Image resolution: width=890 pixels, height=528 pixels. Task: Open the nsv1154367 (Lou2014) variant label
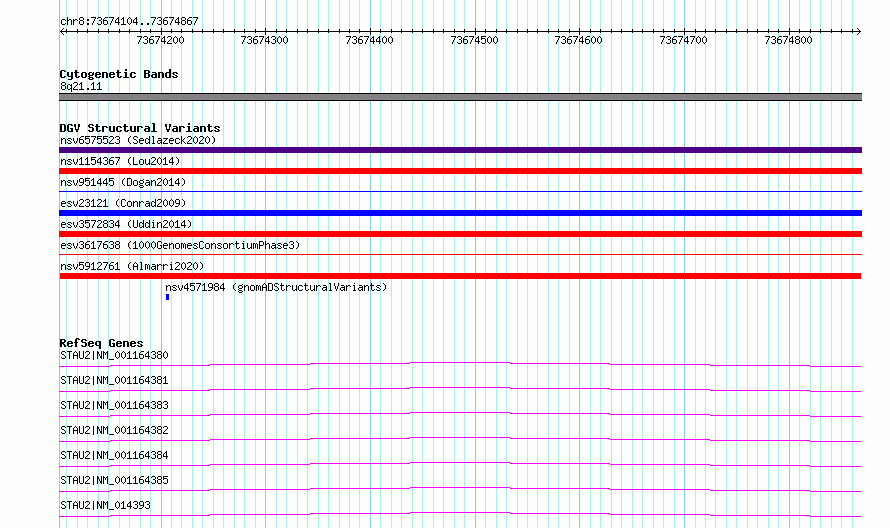[x=120, y=161]
